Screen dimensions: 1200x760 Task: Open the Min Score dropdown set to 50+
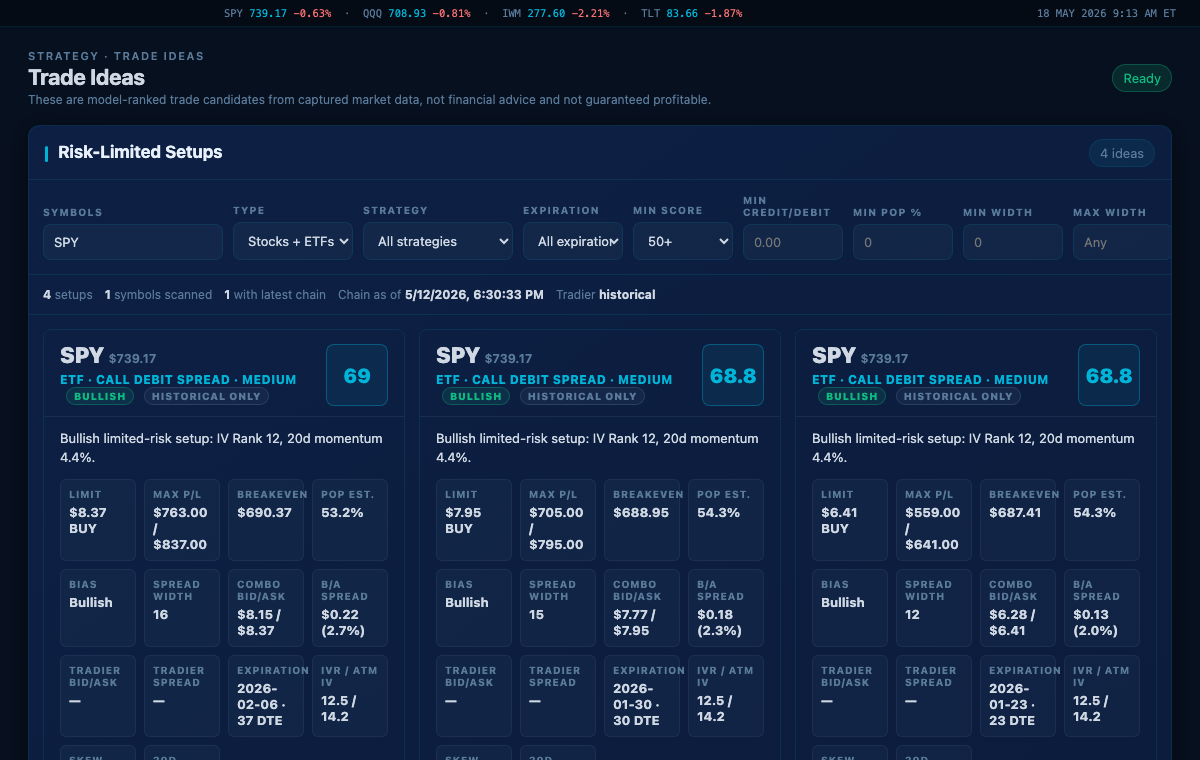pos(683,241)
